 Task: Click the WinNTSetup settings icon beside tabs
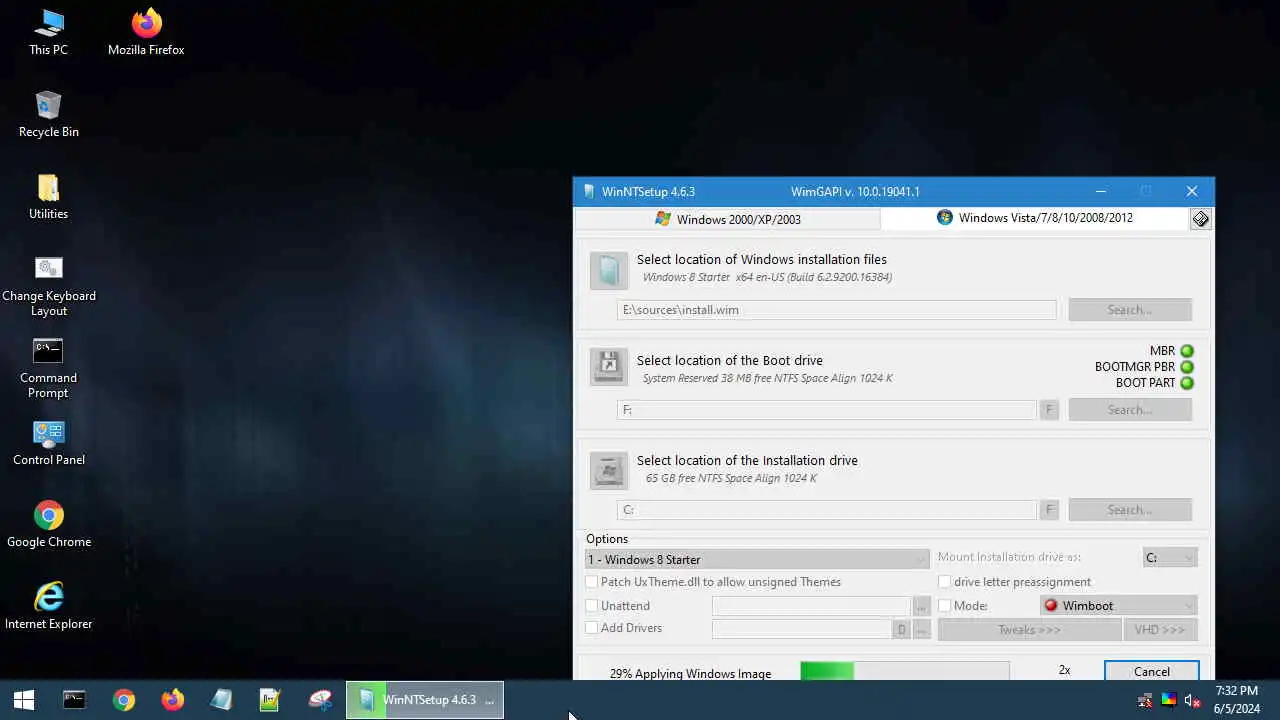(x=1201, y=219)
